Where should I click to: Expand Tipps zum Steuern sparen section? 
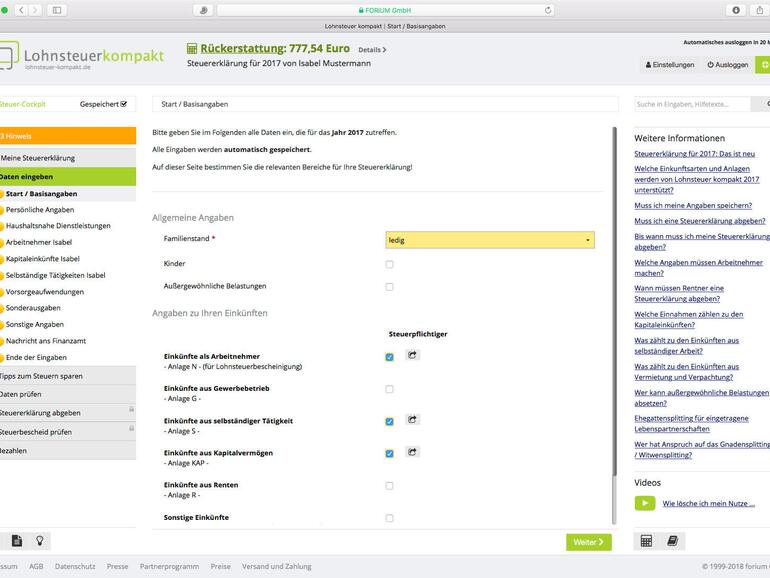[68, 376]
